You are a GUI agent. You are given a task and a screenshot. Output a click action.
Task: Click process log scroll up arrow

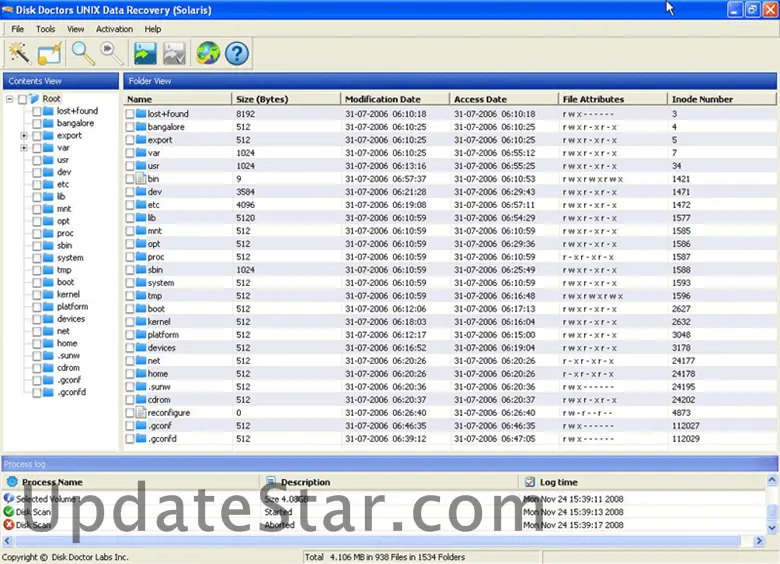click(x=772, y=480)
